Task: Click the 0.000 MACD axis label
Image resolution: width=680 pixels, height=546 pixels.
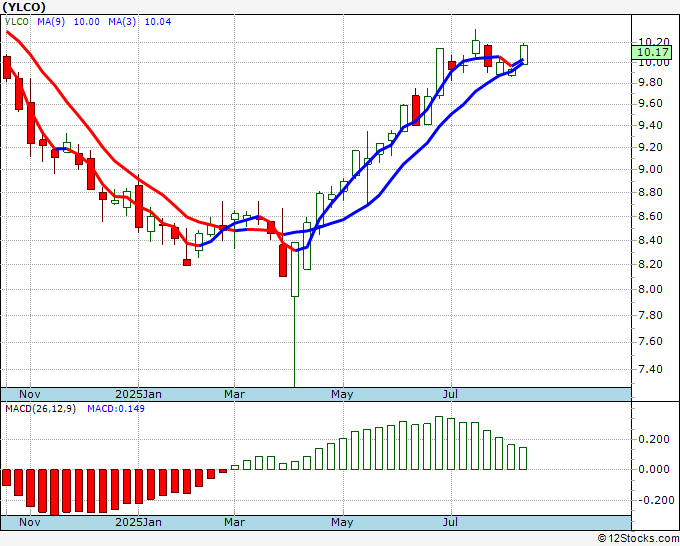Action: pos(654,469)
